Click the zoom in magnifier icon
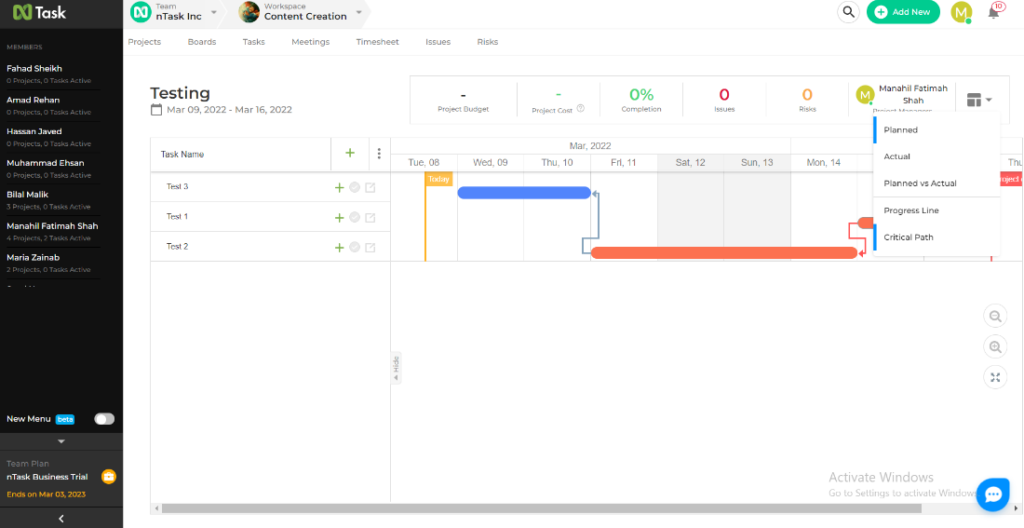The height and width of the screenshot is (528, 1024). pyautogui.click(x=995, y=347)
